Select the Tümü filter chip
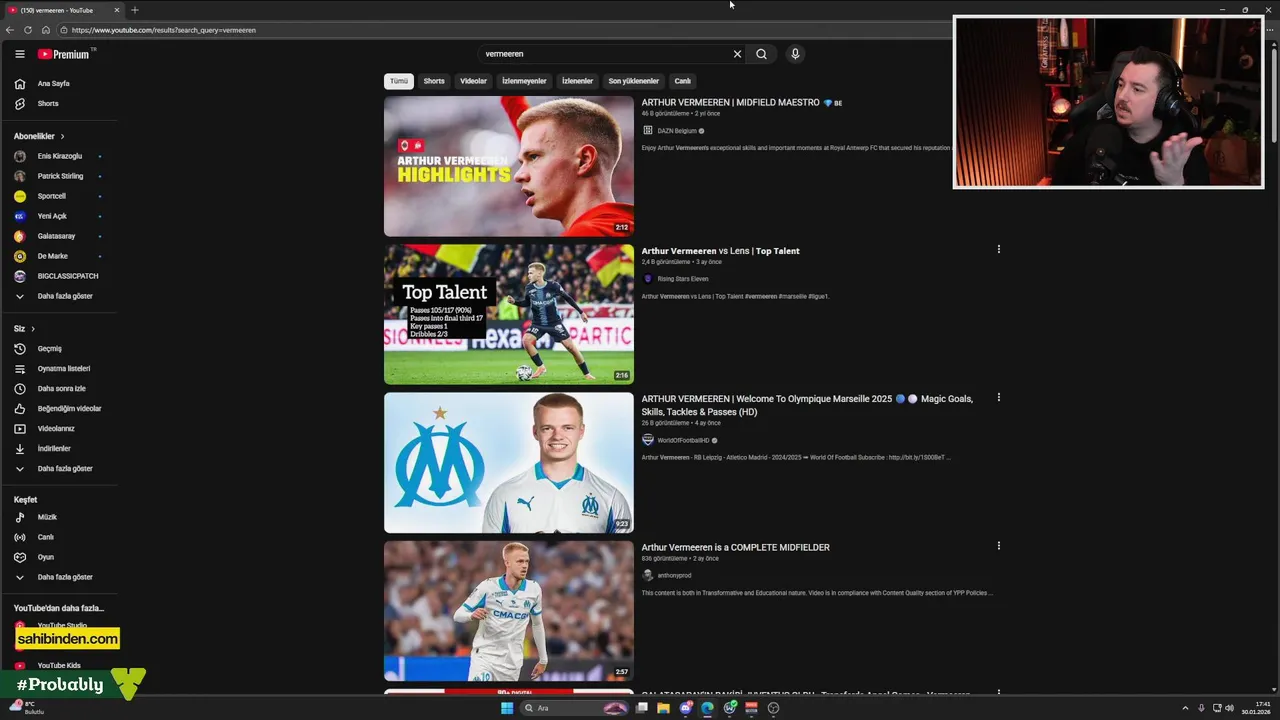Image resolution: width=1280 pixels, height=720 pixels. coord(399,81)
